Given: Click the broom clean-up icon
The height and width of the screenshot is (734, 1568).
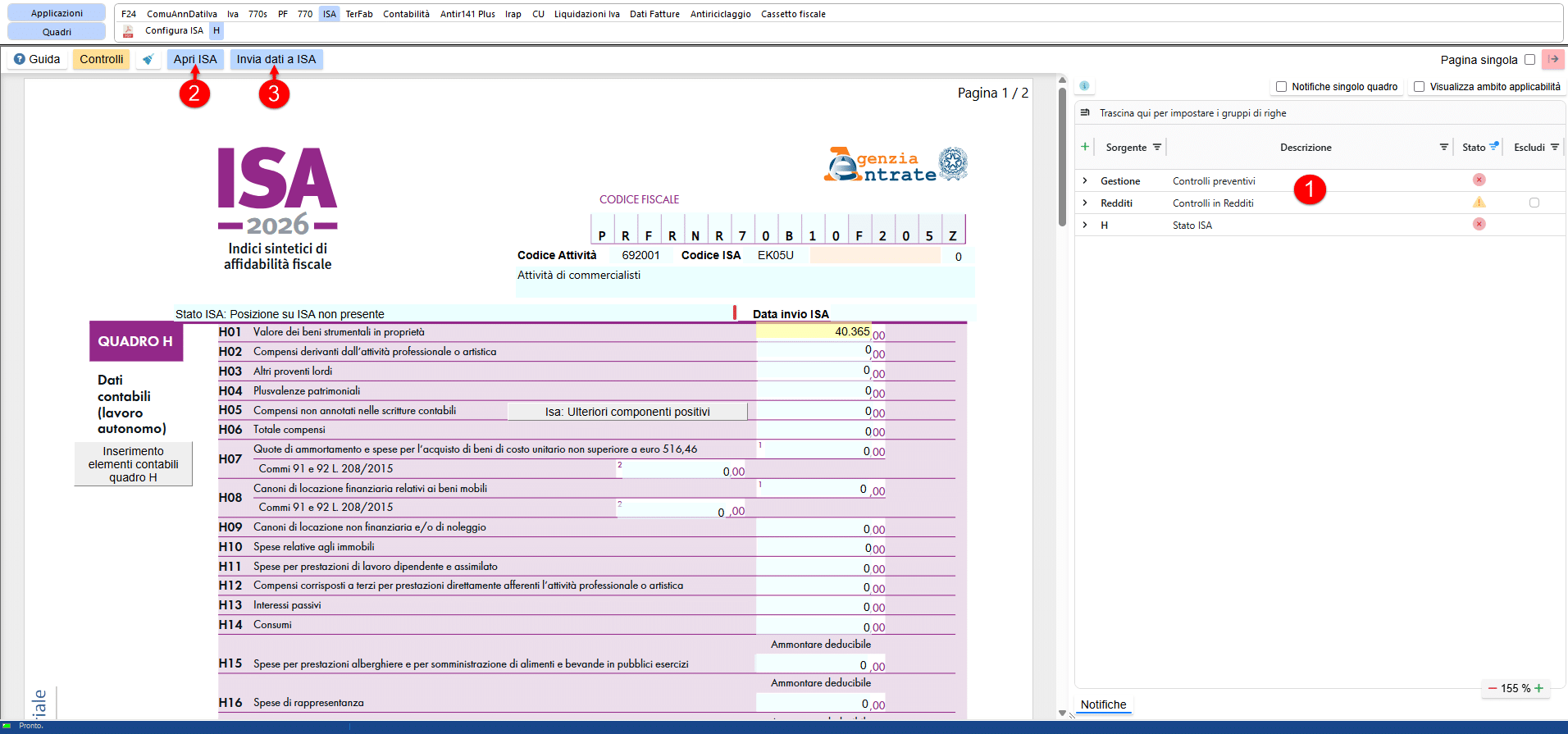Looking at the screenshot, I should pos(148,60).
